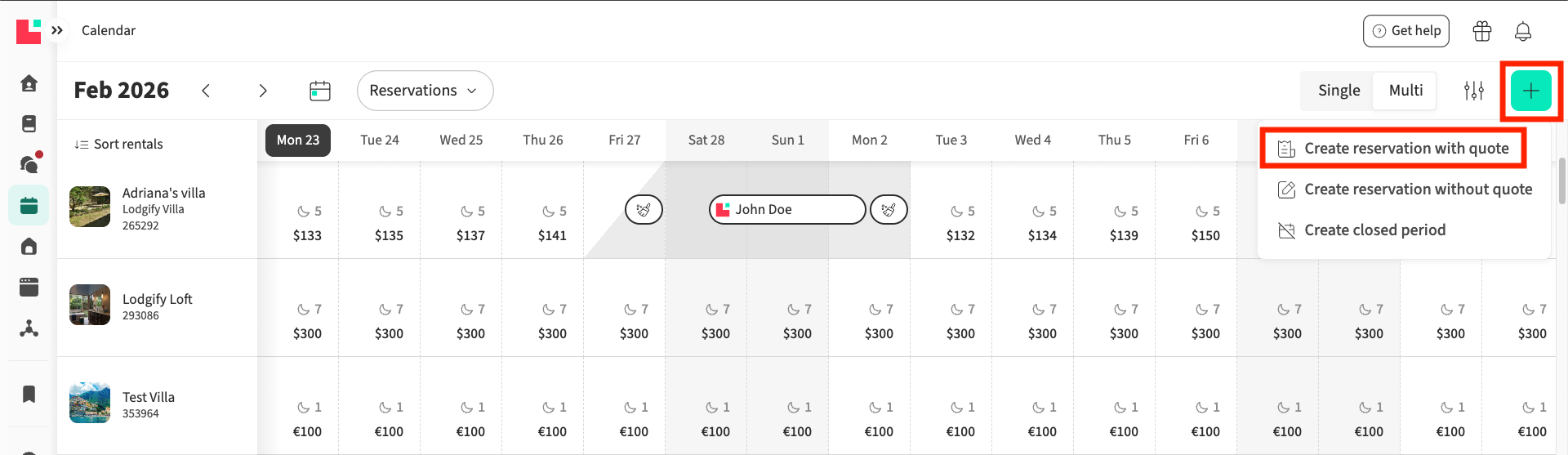Image resolution: width=1568 pixels, height=455 pixels.
Task: Go to previous month with left chevron
Action: point(206,91)
